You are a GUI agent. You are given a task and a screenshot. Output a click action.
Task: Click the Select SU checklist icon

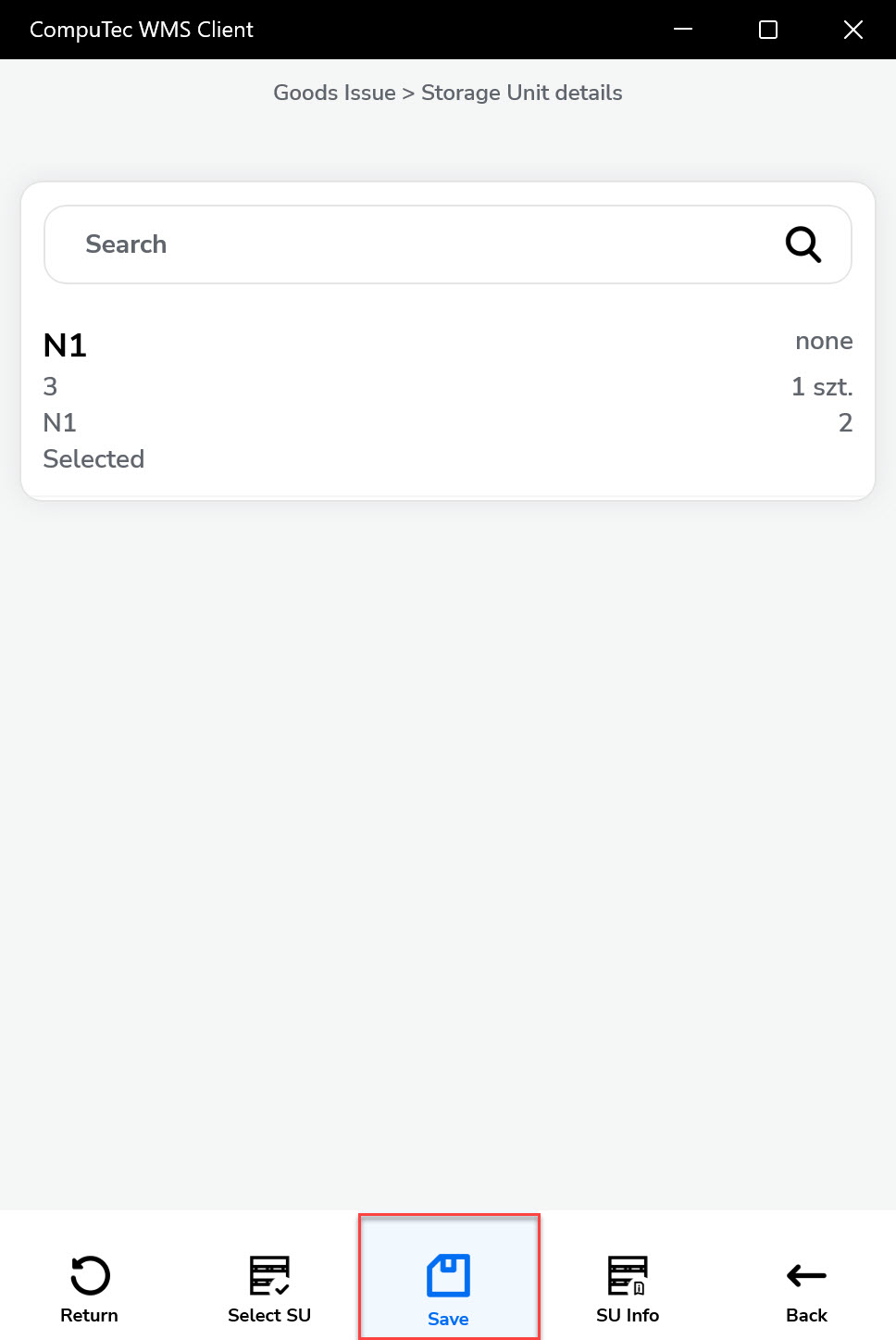[x=269, y=1274]
